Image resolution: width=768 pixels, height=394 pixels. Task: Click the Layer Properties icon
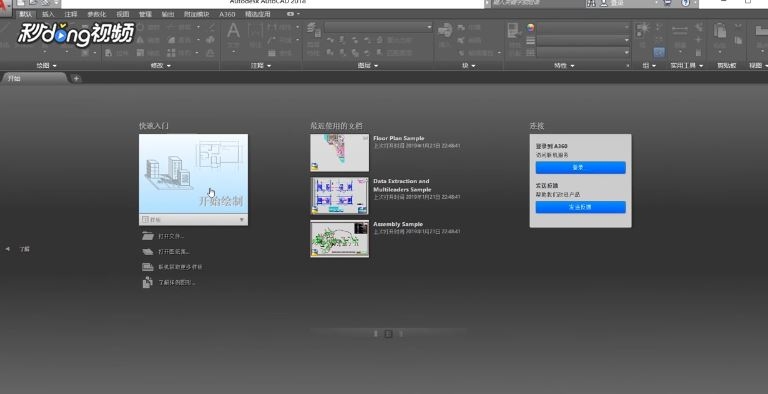coord(313,30)
